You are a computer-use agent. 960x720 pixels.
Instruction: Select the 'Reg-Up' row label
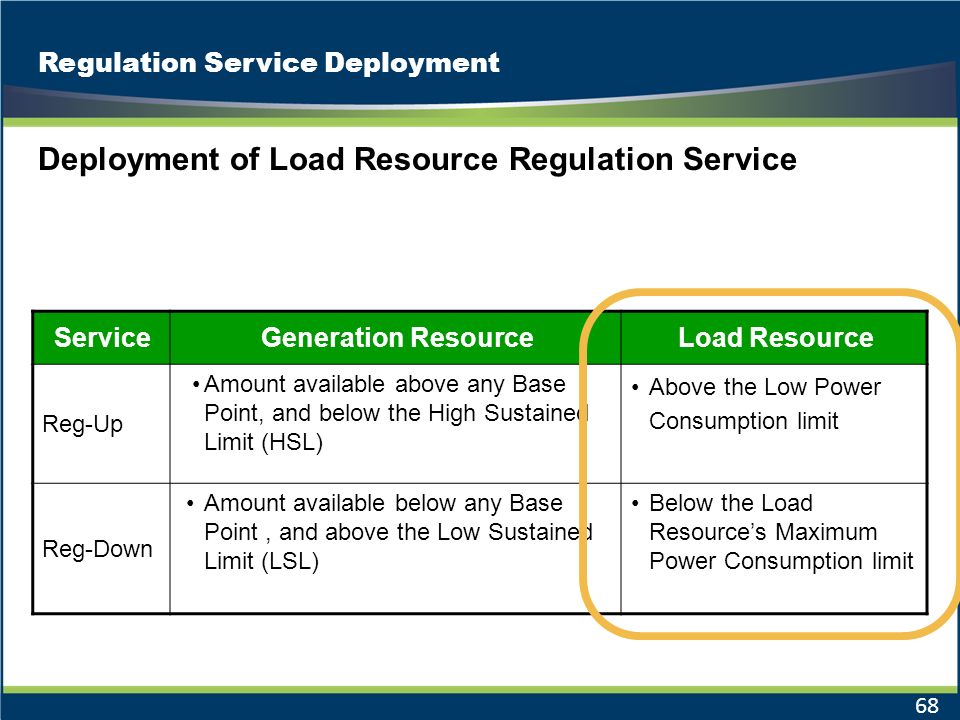[83, 424]
